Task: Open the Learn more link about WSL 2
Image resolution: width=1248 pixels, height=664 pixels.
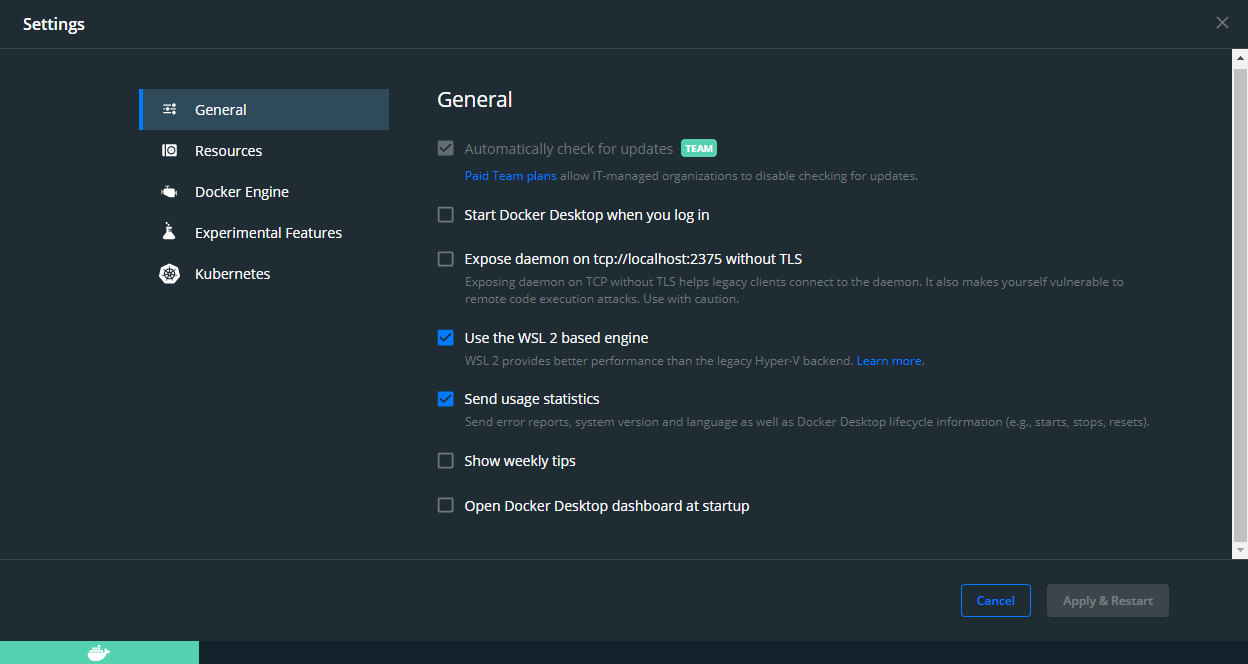Action: tap(890, 361)
